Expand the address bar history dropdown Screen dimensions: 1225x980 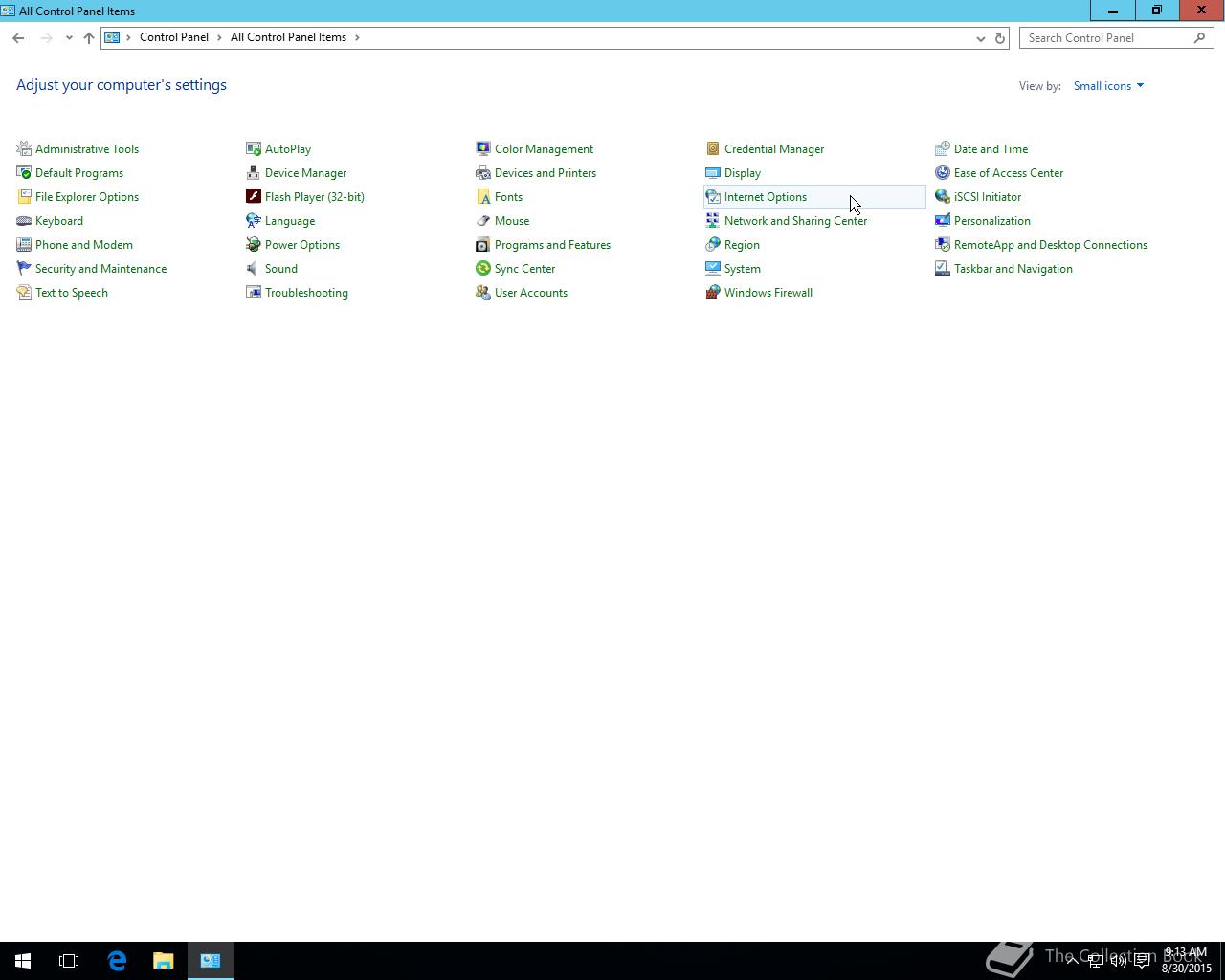980,38
